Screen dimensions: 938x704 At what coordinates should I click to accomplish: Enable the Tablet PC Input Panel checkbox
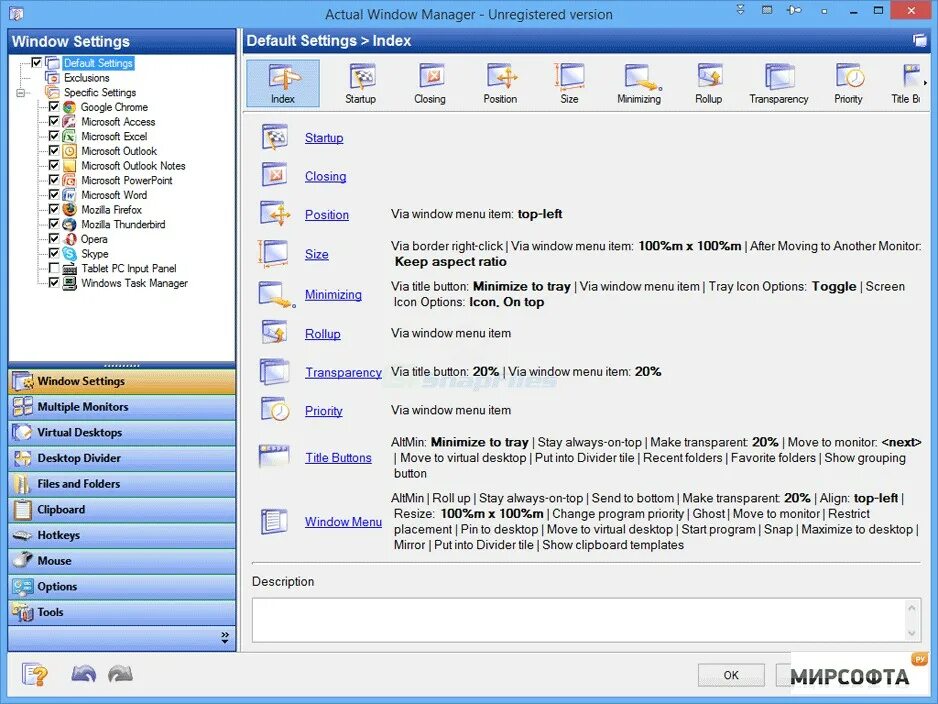coord(53,268)
